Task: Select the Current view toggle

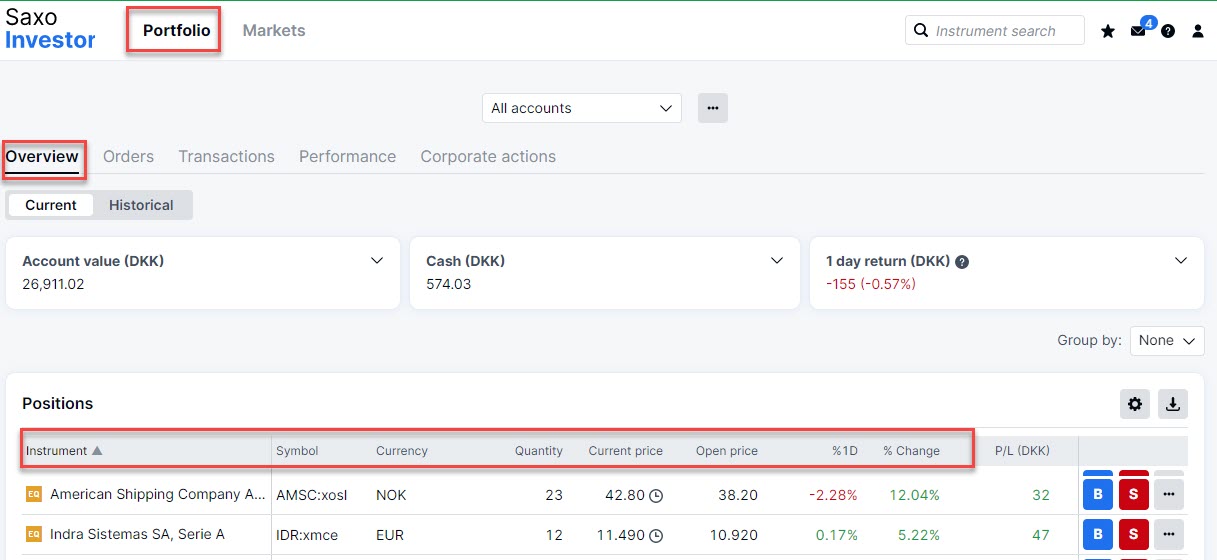Action: [51, 205]
